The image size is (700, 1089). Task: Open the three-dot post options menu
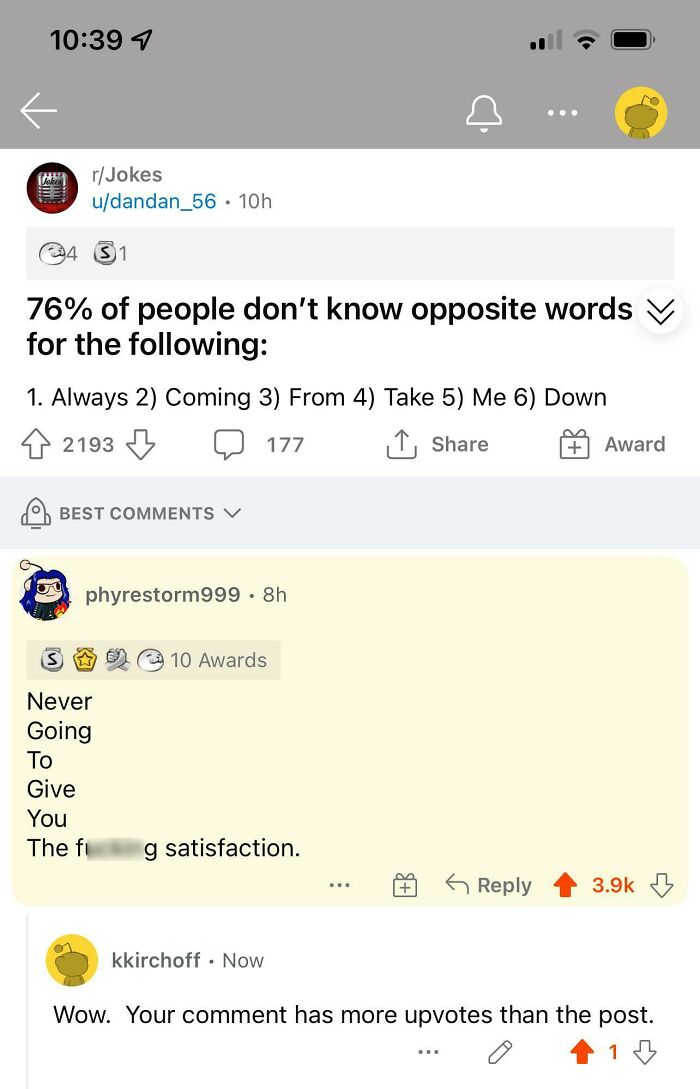(x=562, y=113)
